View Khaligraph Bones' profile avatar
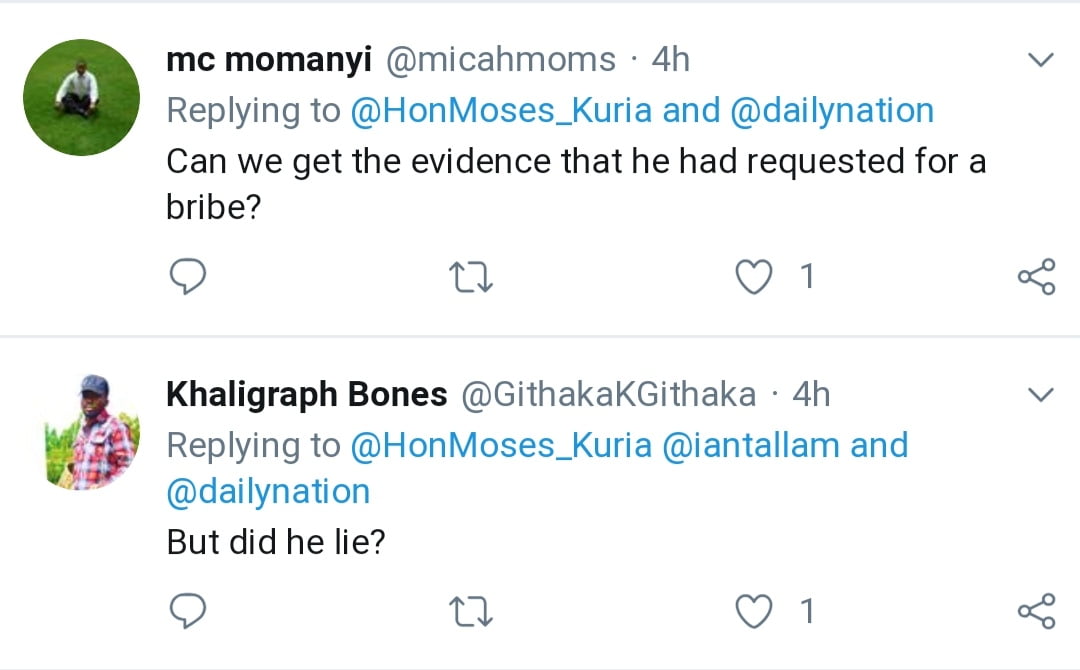The height and width of the screenshot is (670, 1080). (81, 432)
